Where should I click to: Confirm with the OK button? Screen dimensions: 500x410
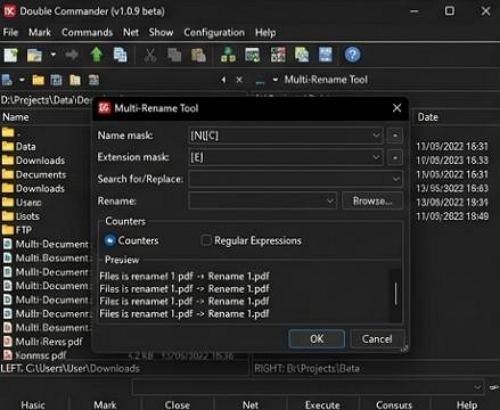click(x=316, y=339)
